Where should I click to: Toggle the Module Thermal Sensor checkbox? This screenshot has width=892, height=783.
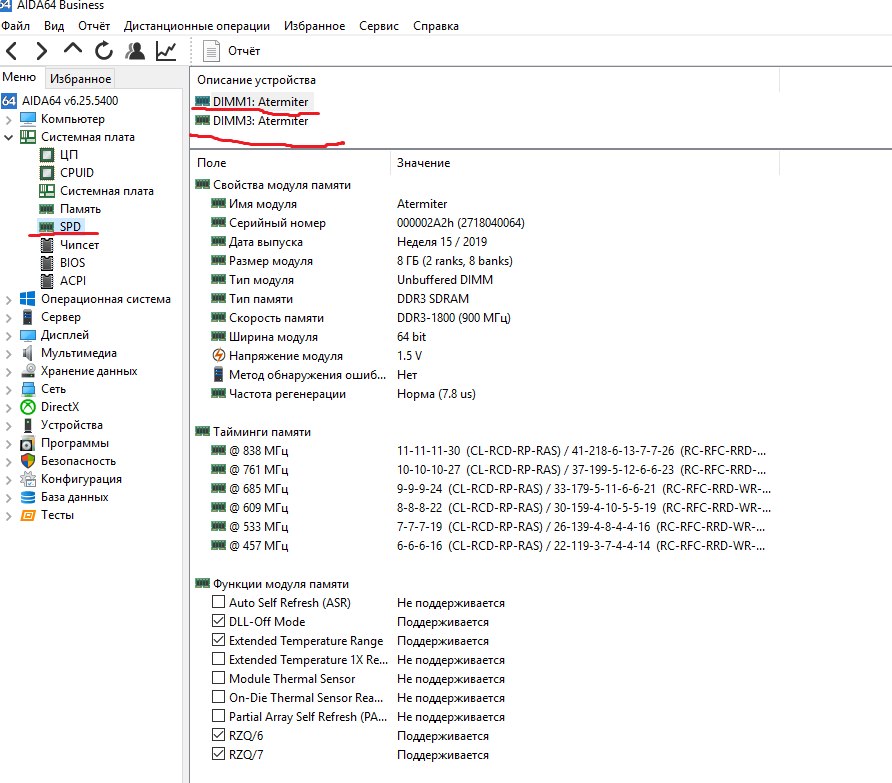coord(218,678)
